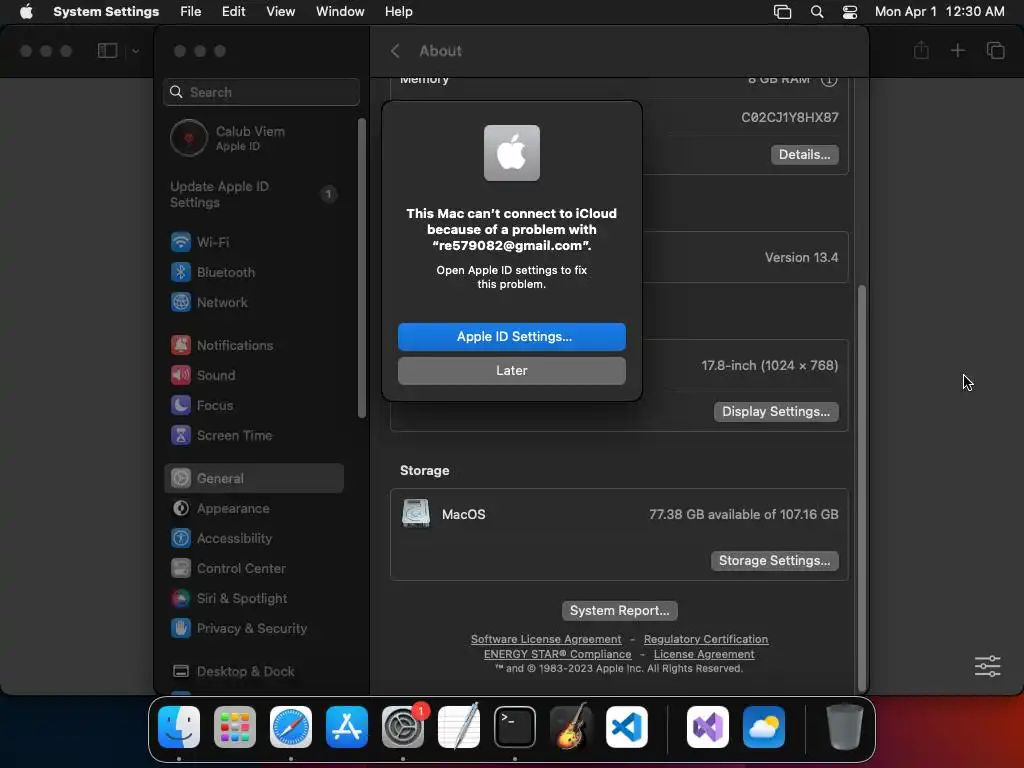Select Update Apple ID Settings item
Image resolution: width=1024 pixels, height=768 pixels.
[x=255, y=194]
